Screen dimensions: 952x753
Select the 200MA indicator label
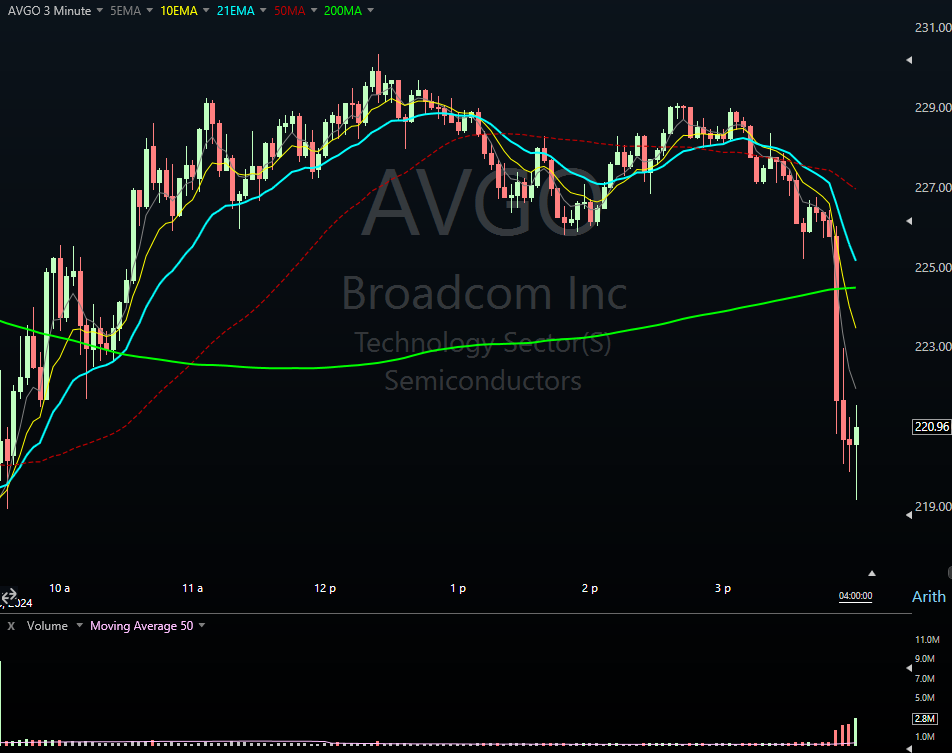pyautogui.click(x=342, y=11)
